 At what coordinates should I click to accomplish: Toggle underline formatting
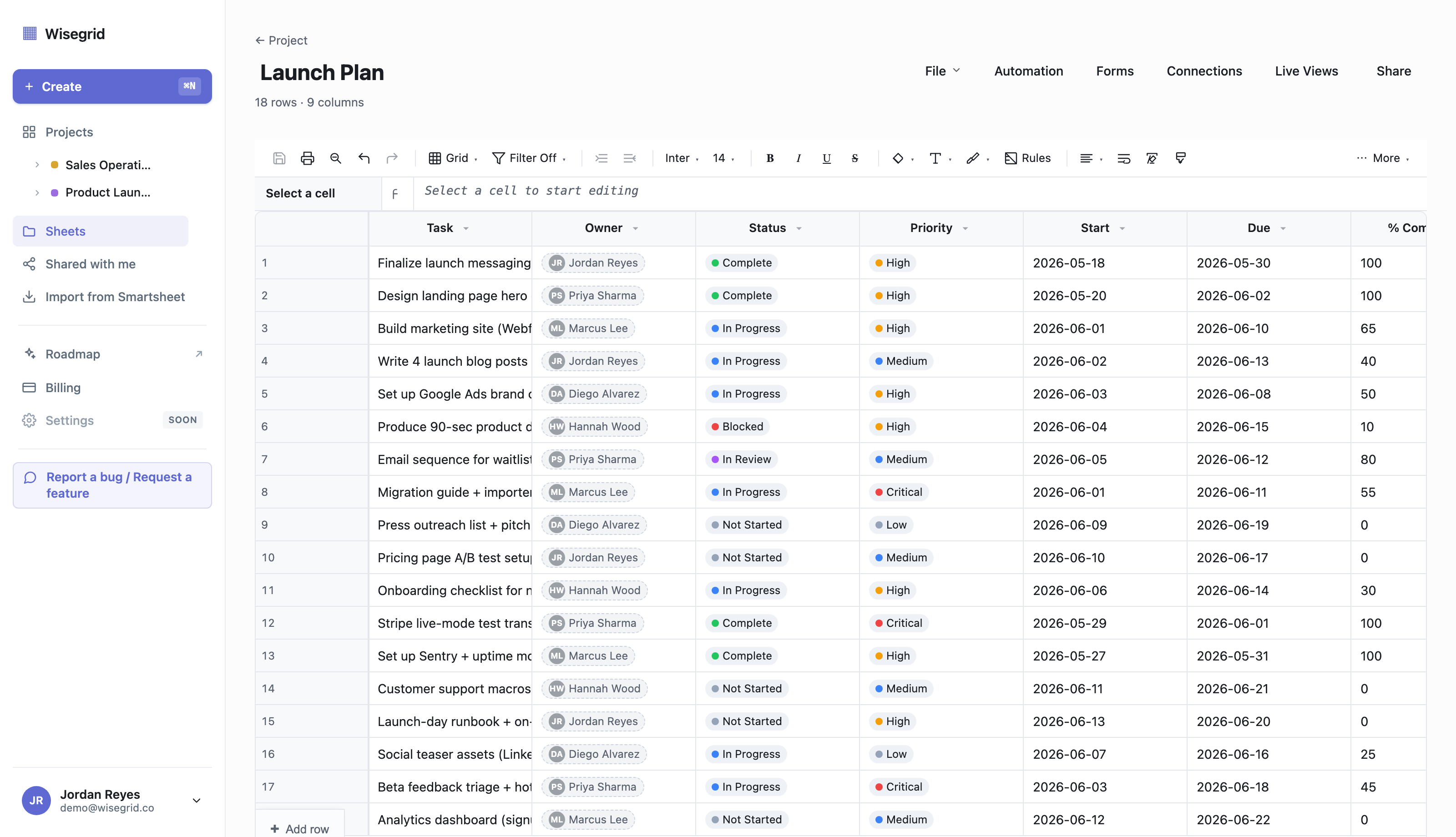click(x=826, y=158)
